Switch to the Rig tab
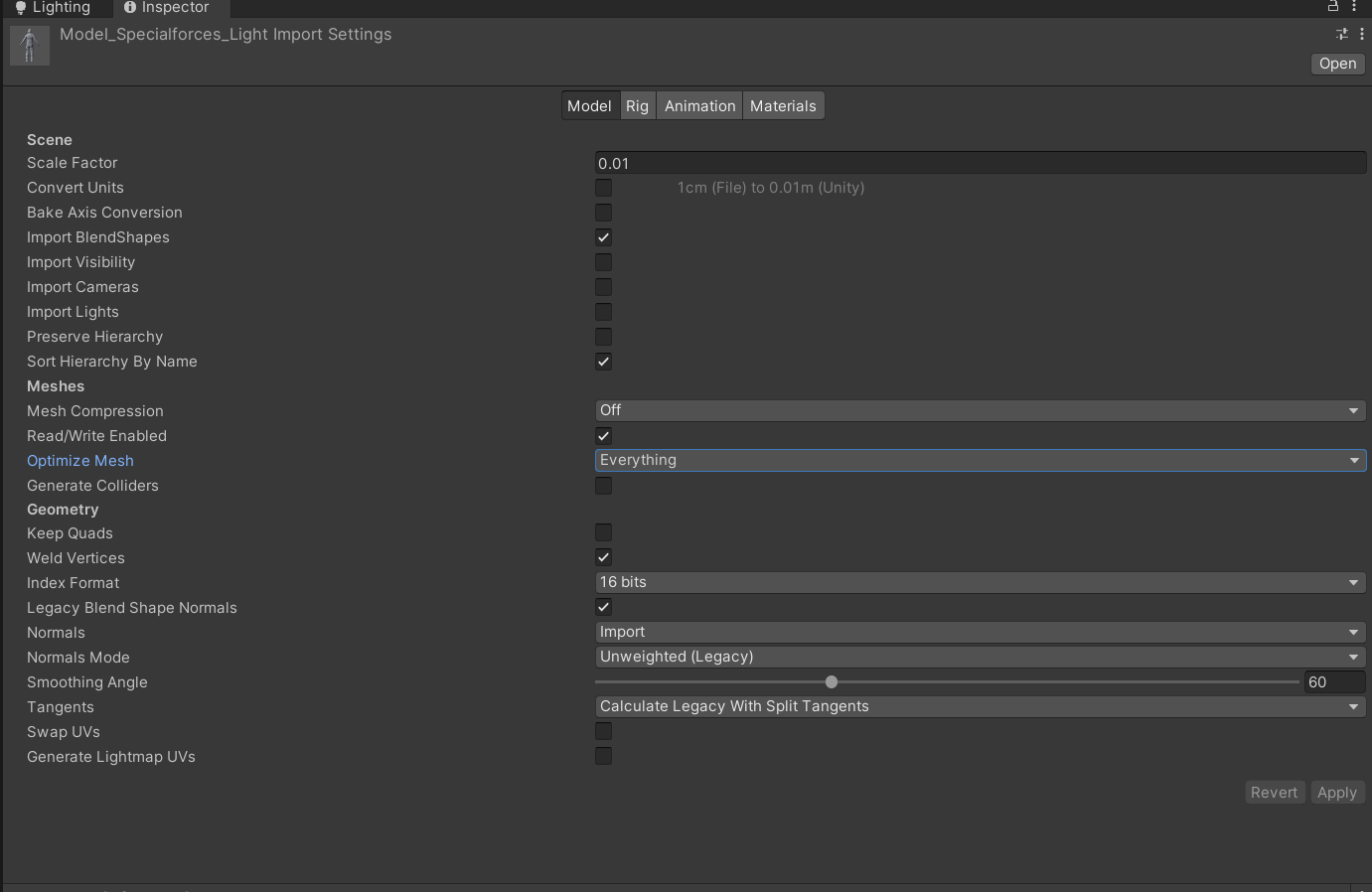Image resolution: width=1372 pixels, height=892 pixels. coord(638,106)
